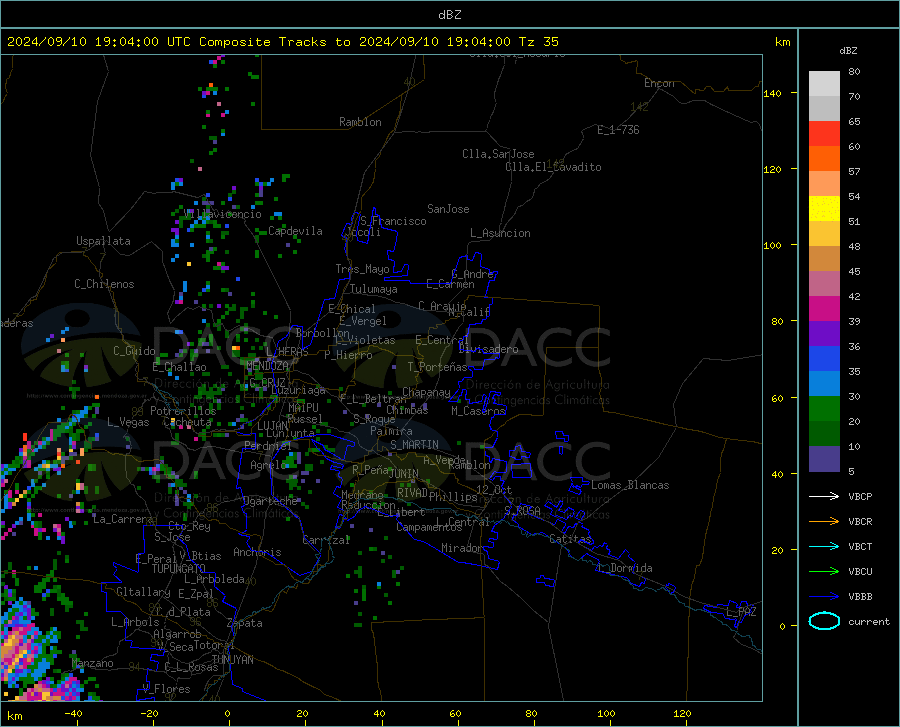Click the orange VBCR arrow in the legend
This screenshot has height=727, width=900.
coord(824,522)
